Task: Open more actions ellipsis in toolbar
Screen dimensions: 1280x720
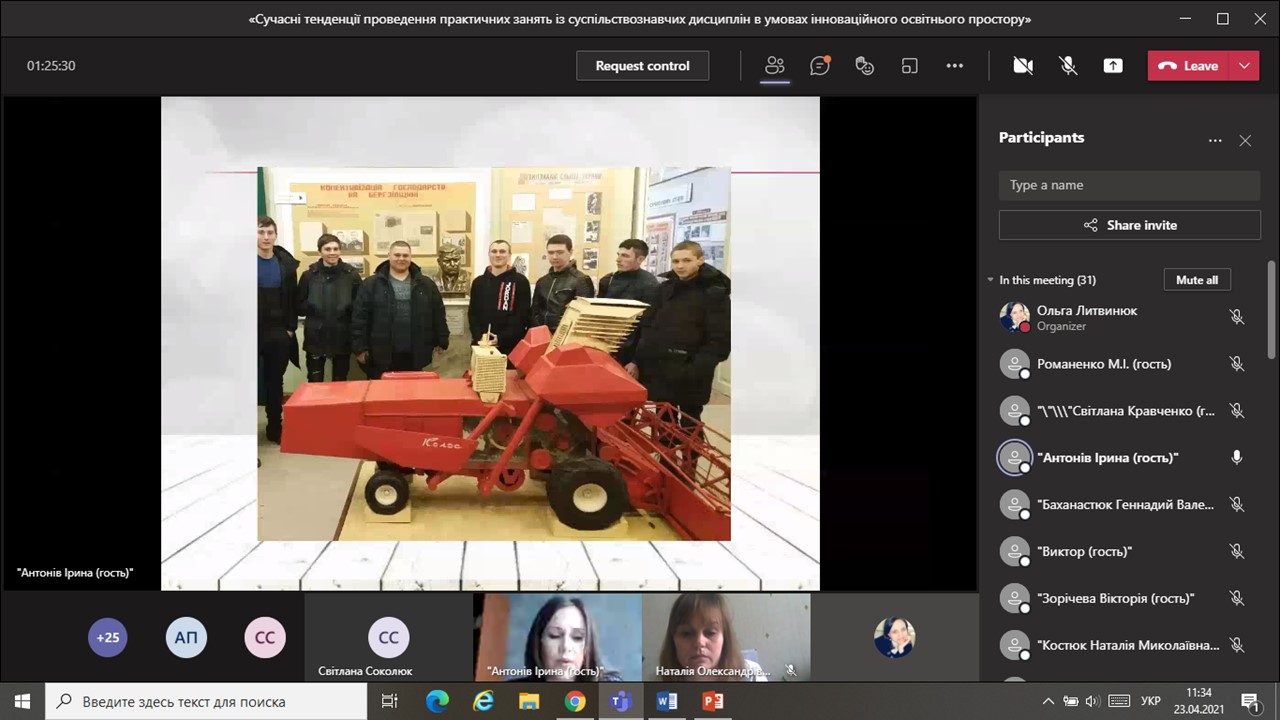Action: tap(955, 66)
